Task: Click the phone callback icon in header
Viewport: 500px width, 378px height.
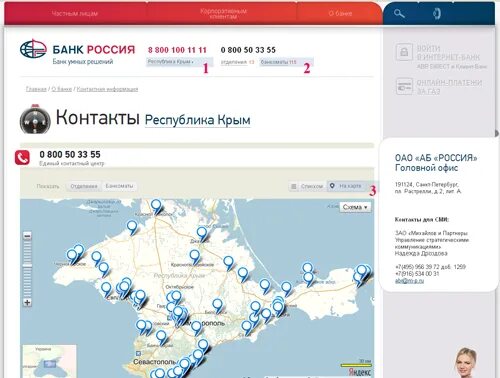Action: (437, 14)
